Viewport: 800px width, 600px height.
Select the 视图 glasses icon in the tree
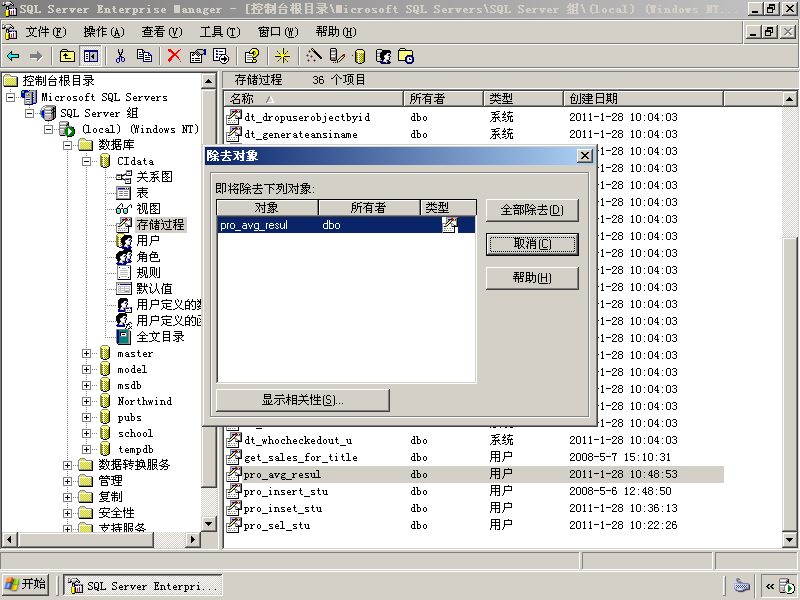(123, 209)
